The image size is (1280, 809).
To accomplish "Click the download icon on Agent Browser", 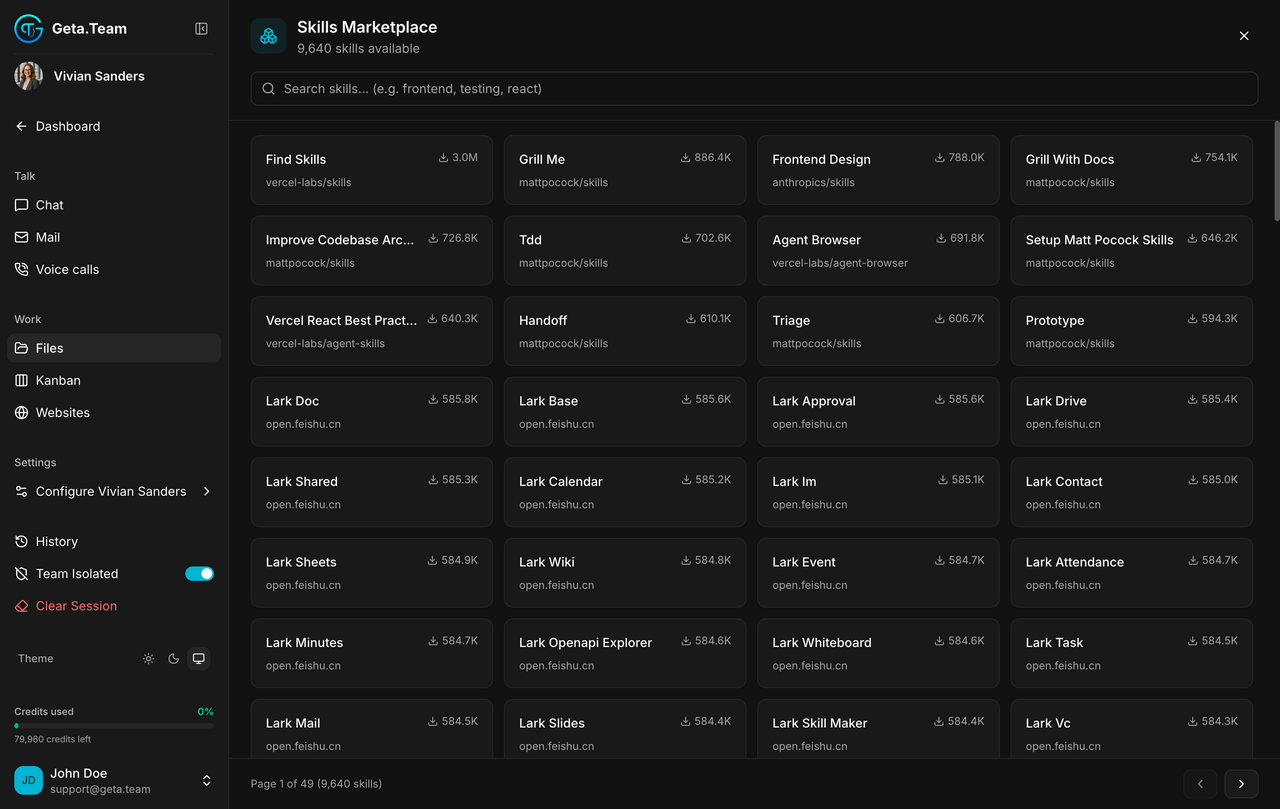I will (x=941, y=238).
